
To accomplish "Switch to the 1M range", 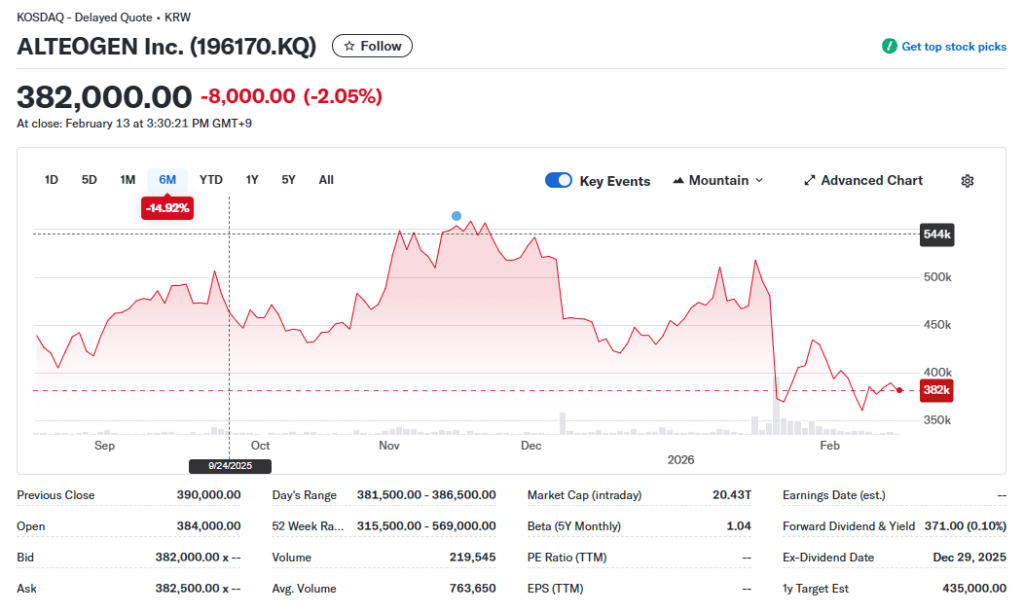I will (x=127, y=180).
